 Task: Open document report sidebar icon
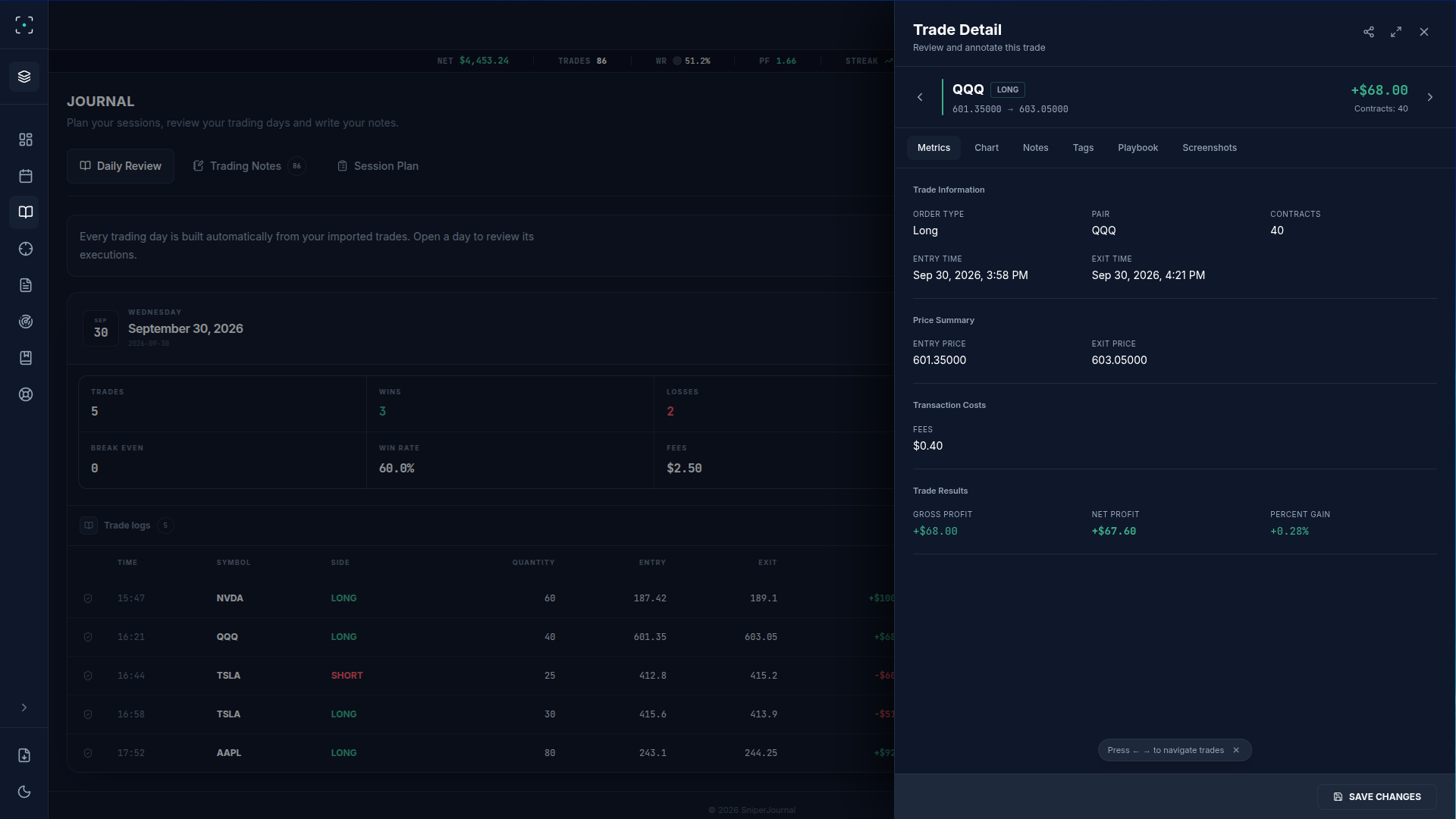(x=26, y=285)
